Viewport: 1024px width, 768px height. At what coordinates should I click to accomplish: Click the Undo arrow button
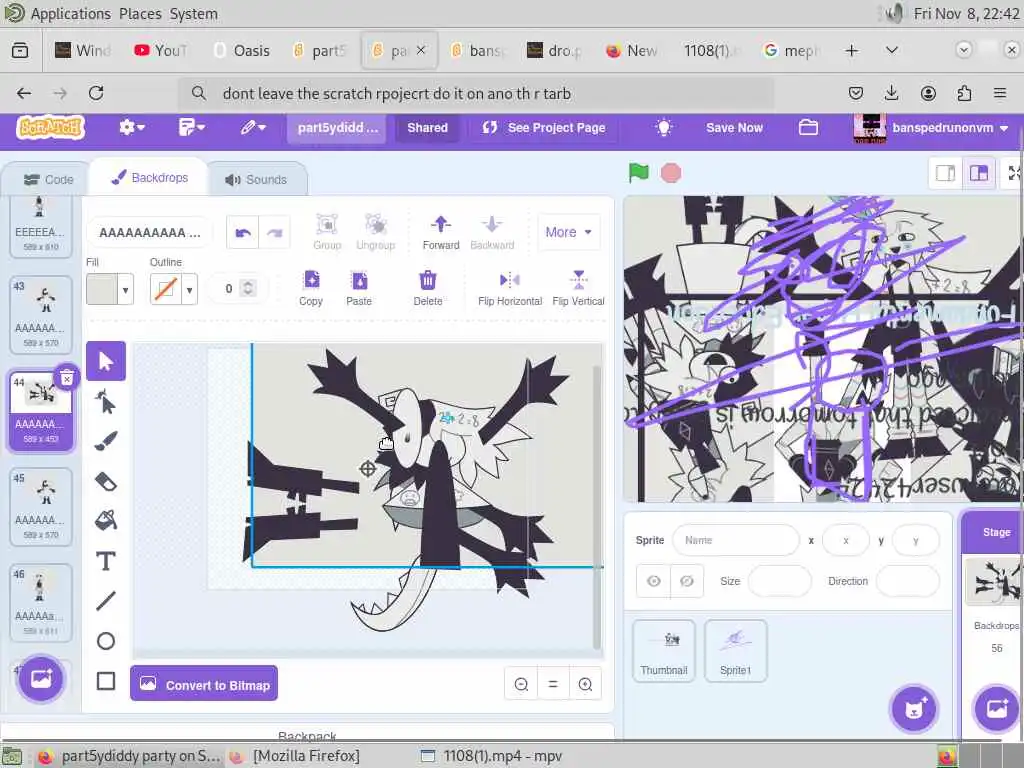243,232
